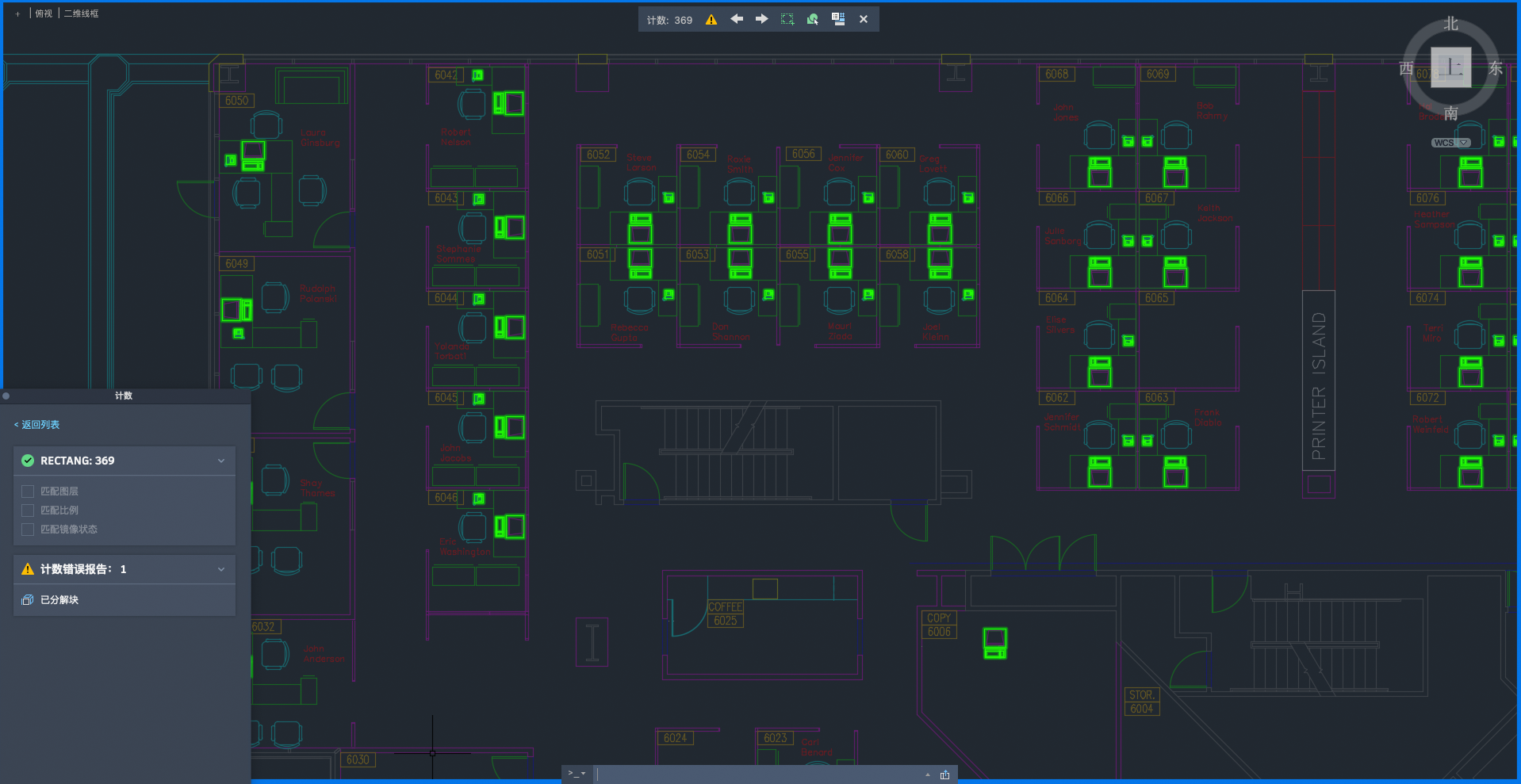Open the command line customize icon
Screen dimensions: 1521x784
click(945, 774)
